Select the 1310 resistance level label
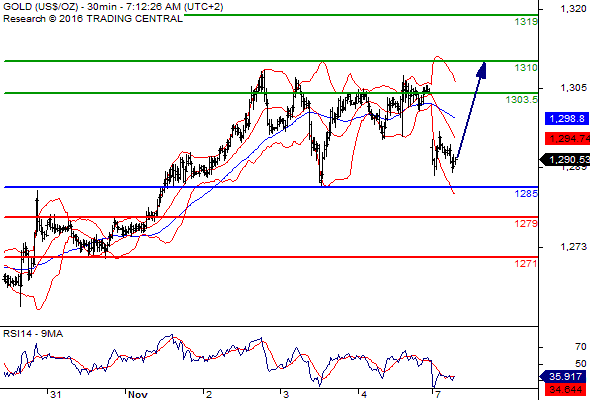The image size is (590, 400). pyautogui.click(x=526, y=68)
